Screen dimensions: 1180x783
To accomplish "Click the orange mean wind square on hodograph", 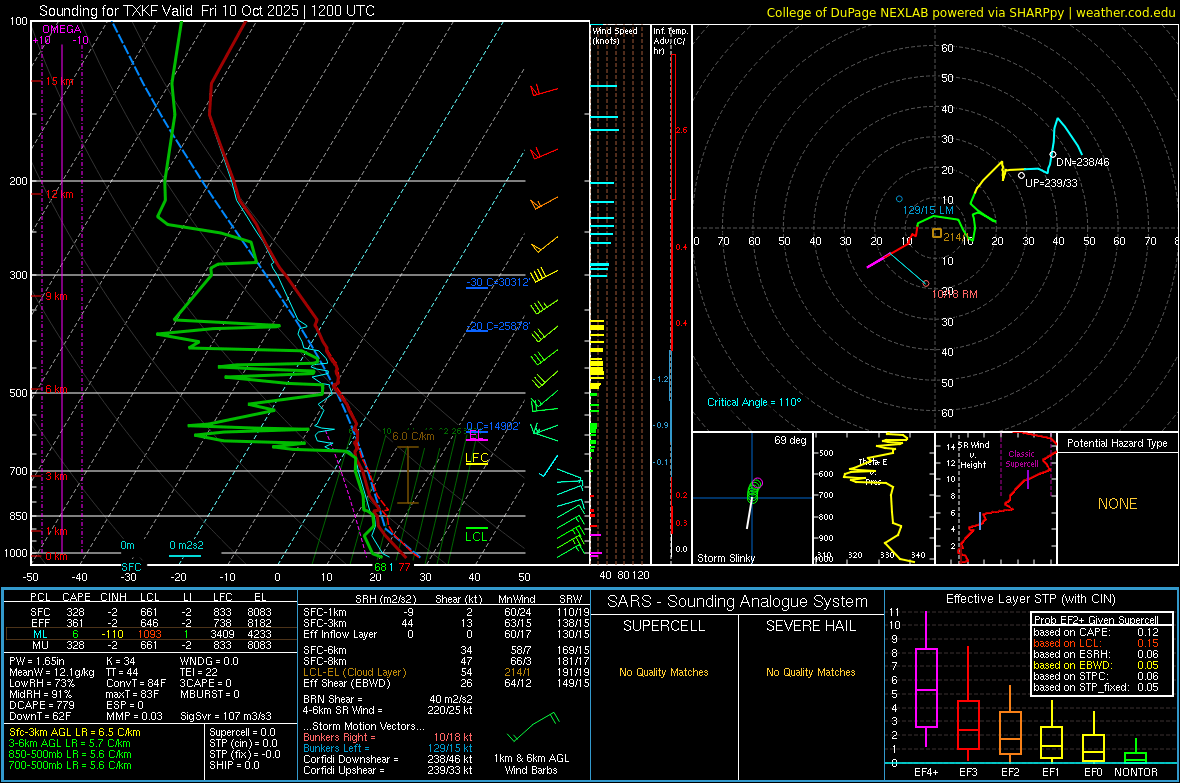I will 937,233.
